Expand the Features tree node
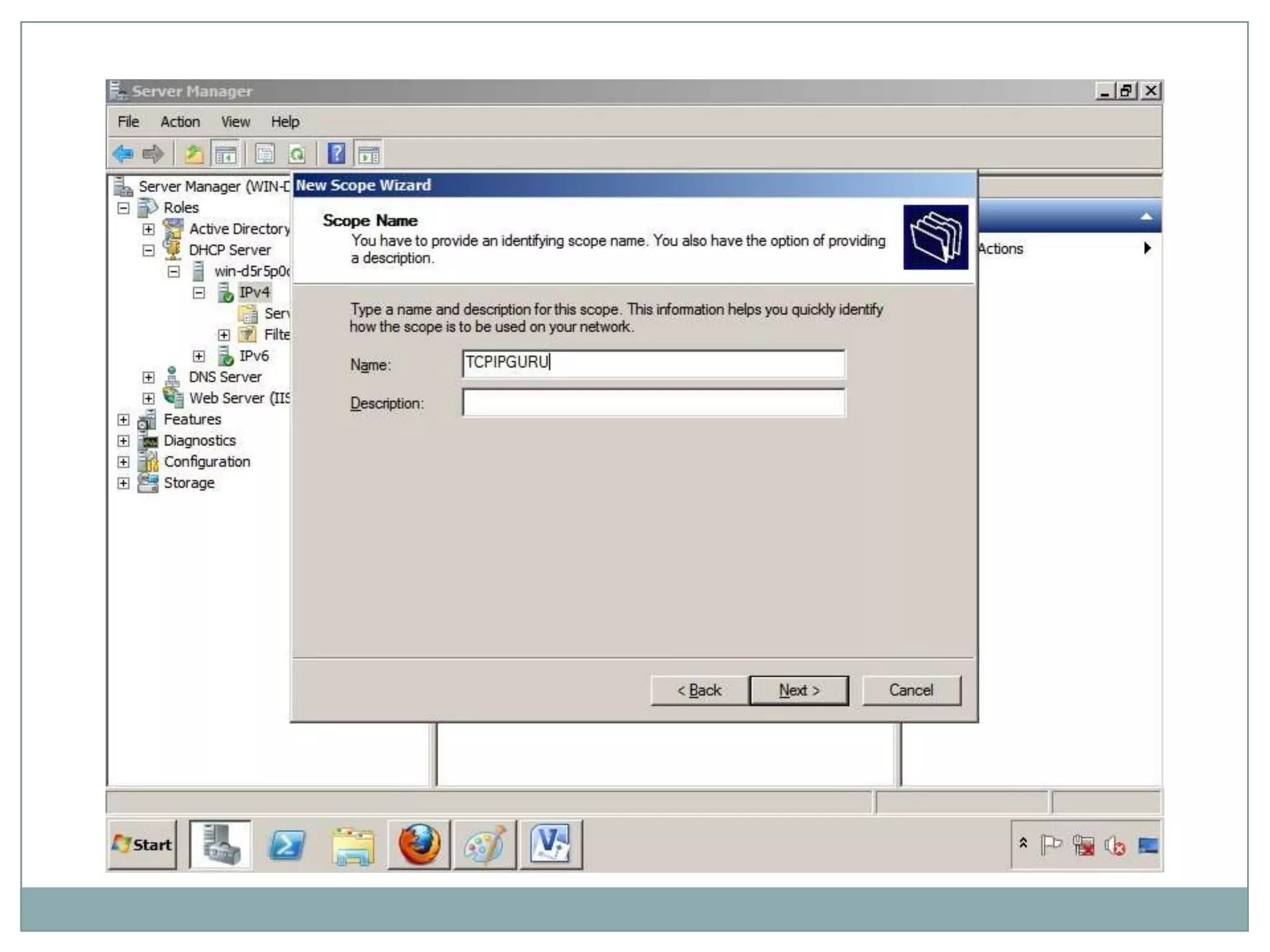 [123, 420]
